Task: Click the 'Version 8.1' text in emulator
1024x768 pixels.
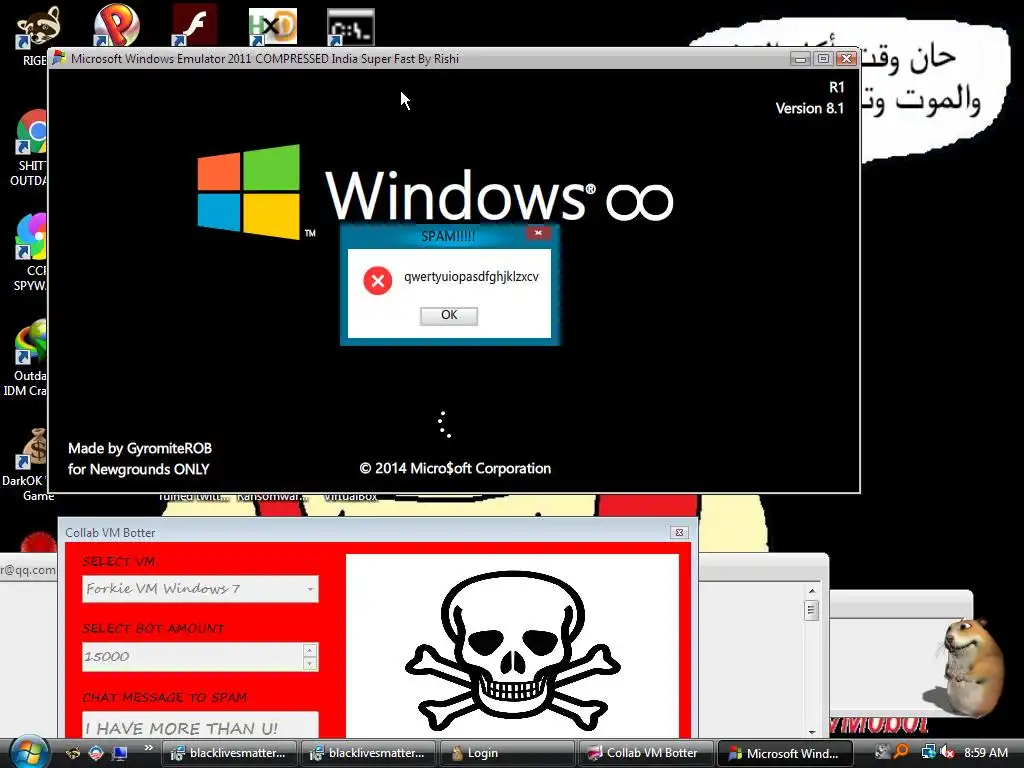Action: [x=810, y=108]
